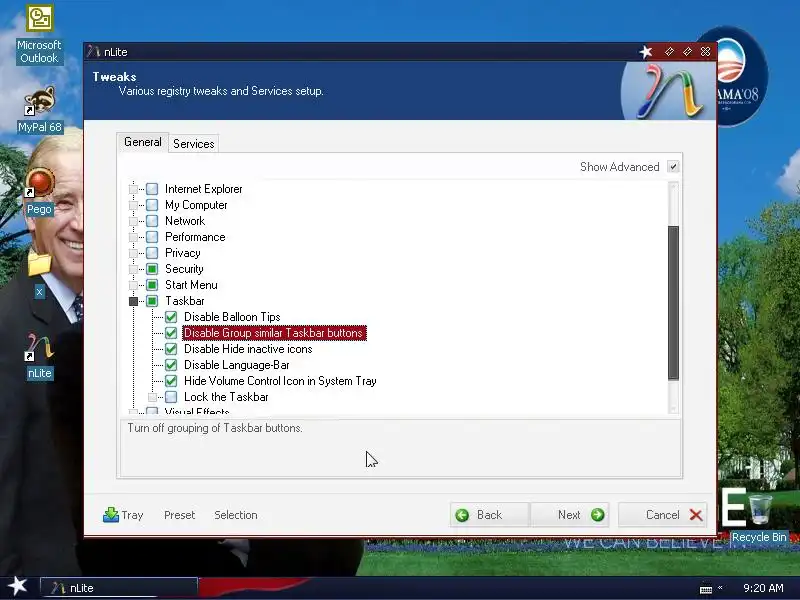The width and height of the screenshot is (800, 600).
Task: Go Back to previous step
Action: point(490,515)
